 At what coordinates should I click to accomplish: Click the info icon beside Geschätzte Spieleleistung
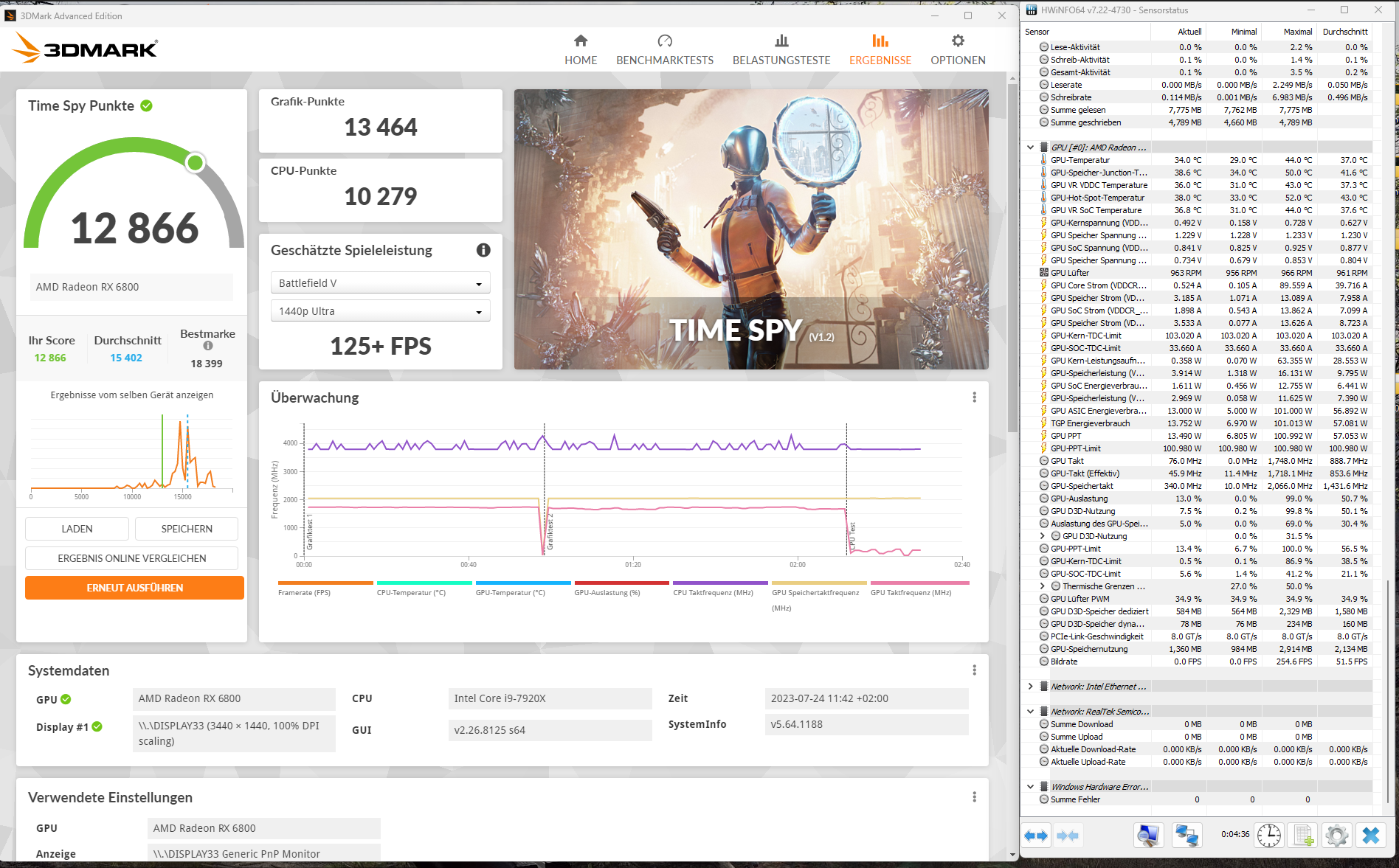coord(483,250)
